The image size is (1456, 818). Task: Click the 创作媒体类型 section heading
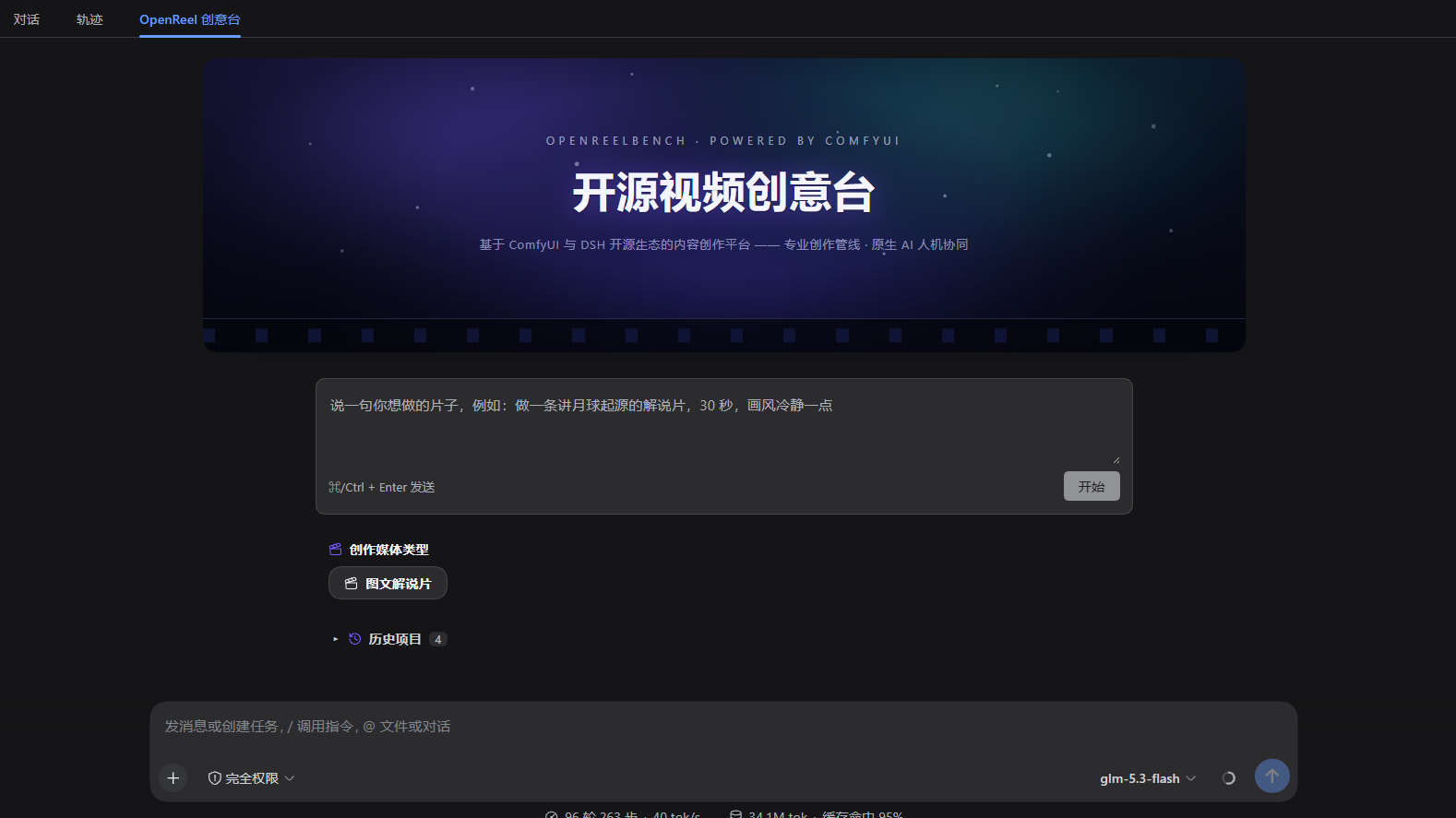click(x=389, y=550)
